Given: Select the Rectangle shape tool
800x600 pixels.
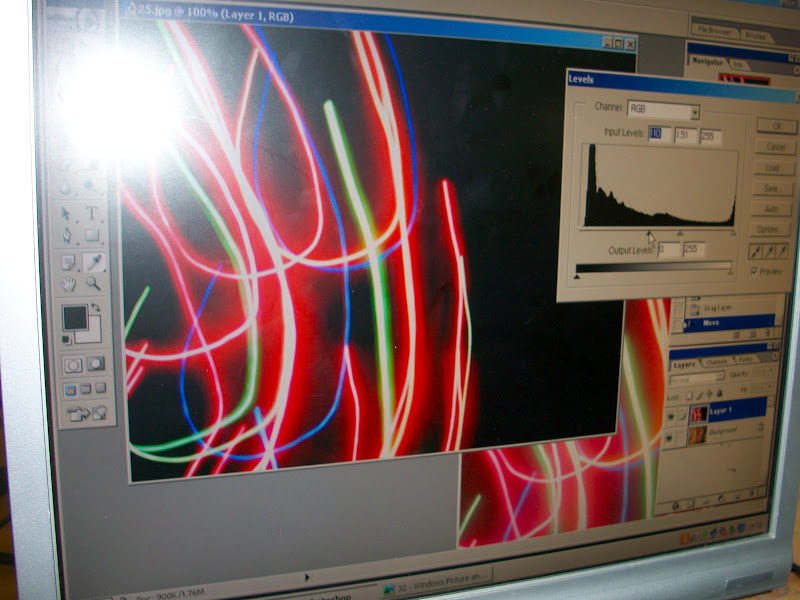Looking at the screenshot, I should (92, 235).
